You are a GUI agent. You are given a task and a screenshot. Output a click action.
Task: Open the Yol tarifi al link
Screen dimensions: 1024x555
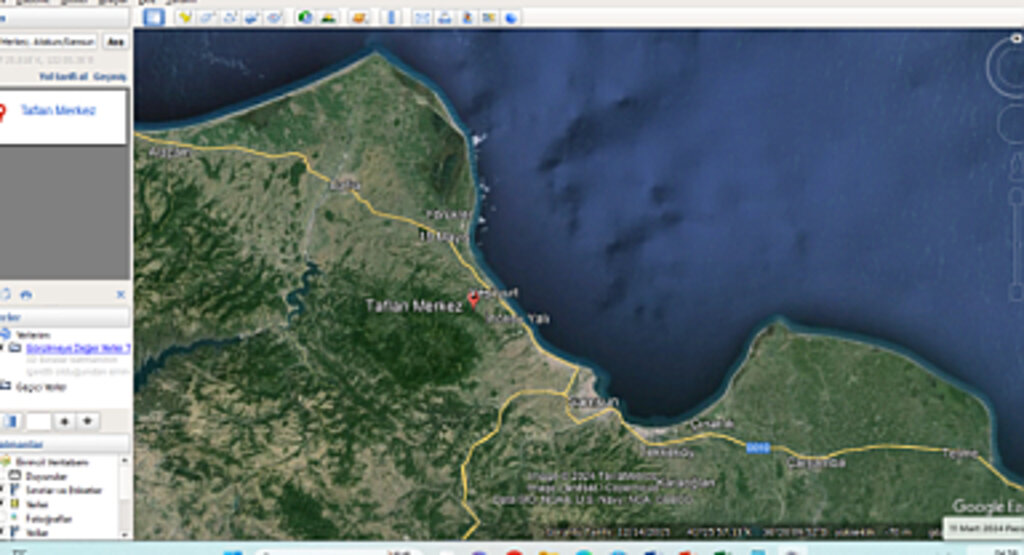coord(63,76)
